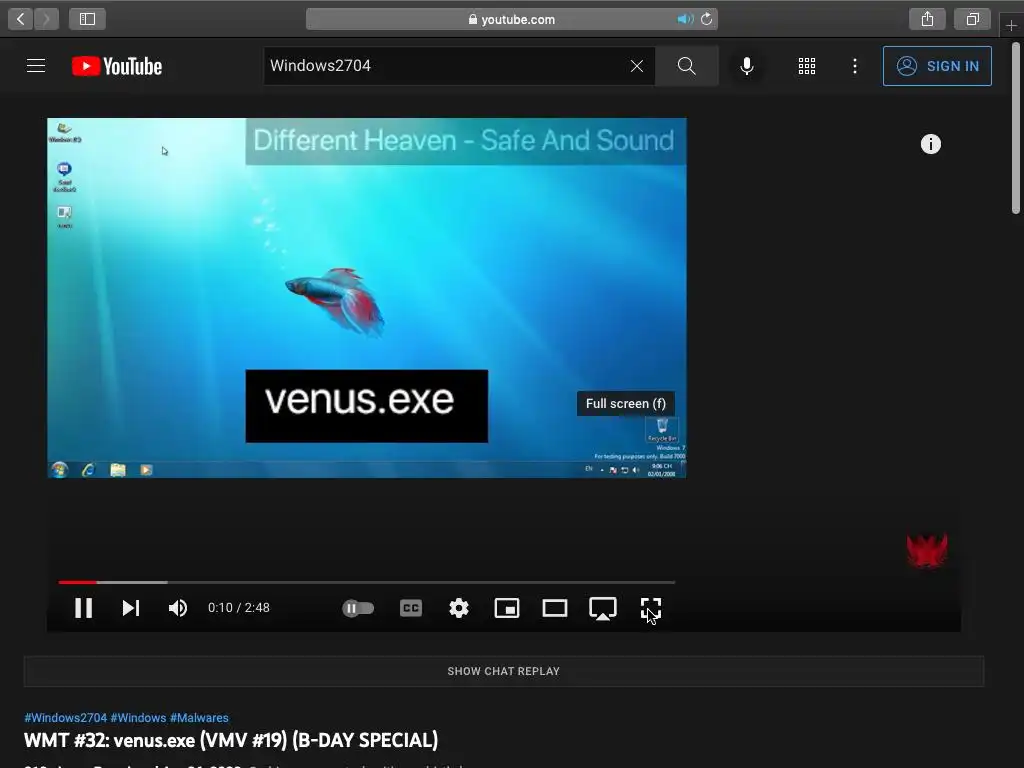Click the video frame to pause

366,298
